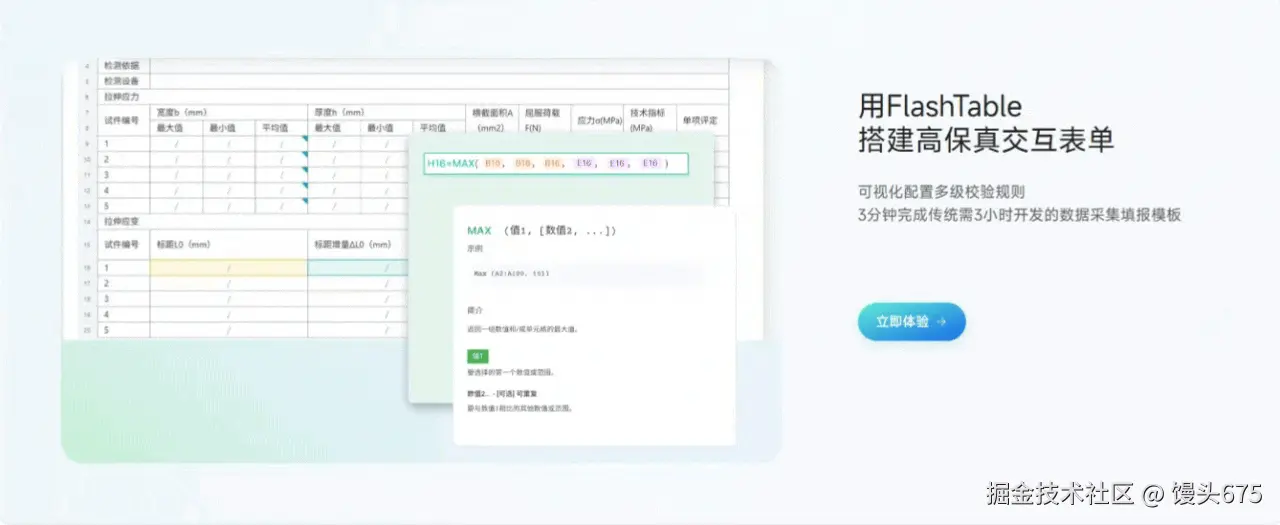Click the 横截面积A (mm2) column header
Image resolution: width=1280 pixels, height=525 pixels.
tap(492, 120)
